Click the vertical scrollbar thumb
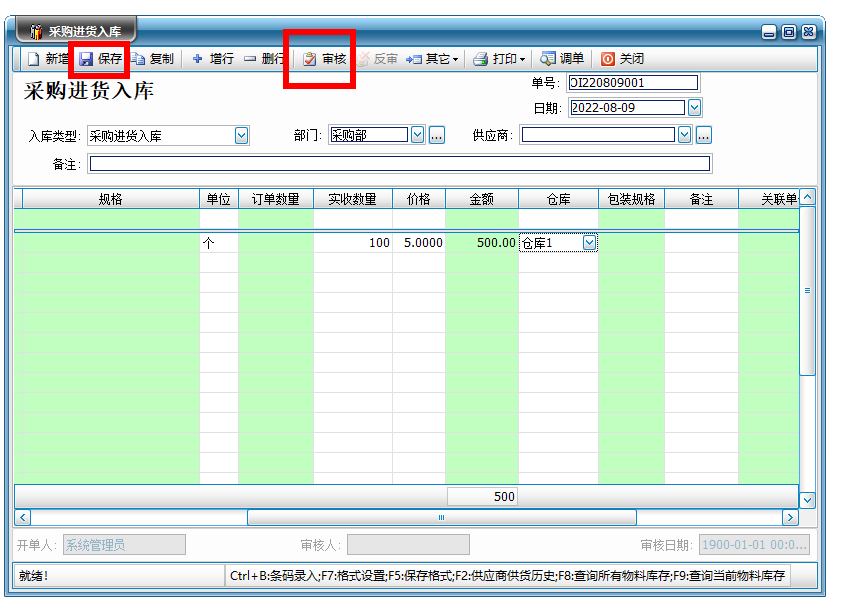852x610 pixels. click(x=808, y=291)
